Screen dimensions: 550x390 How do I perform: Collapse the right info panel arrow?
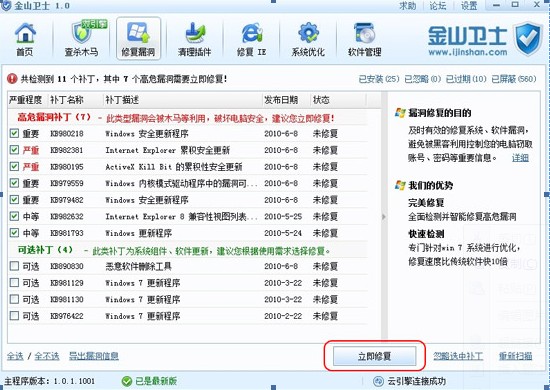pyautogui.click(x=384, y=217)
